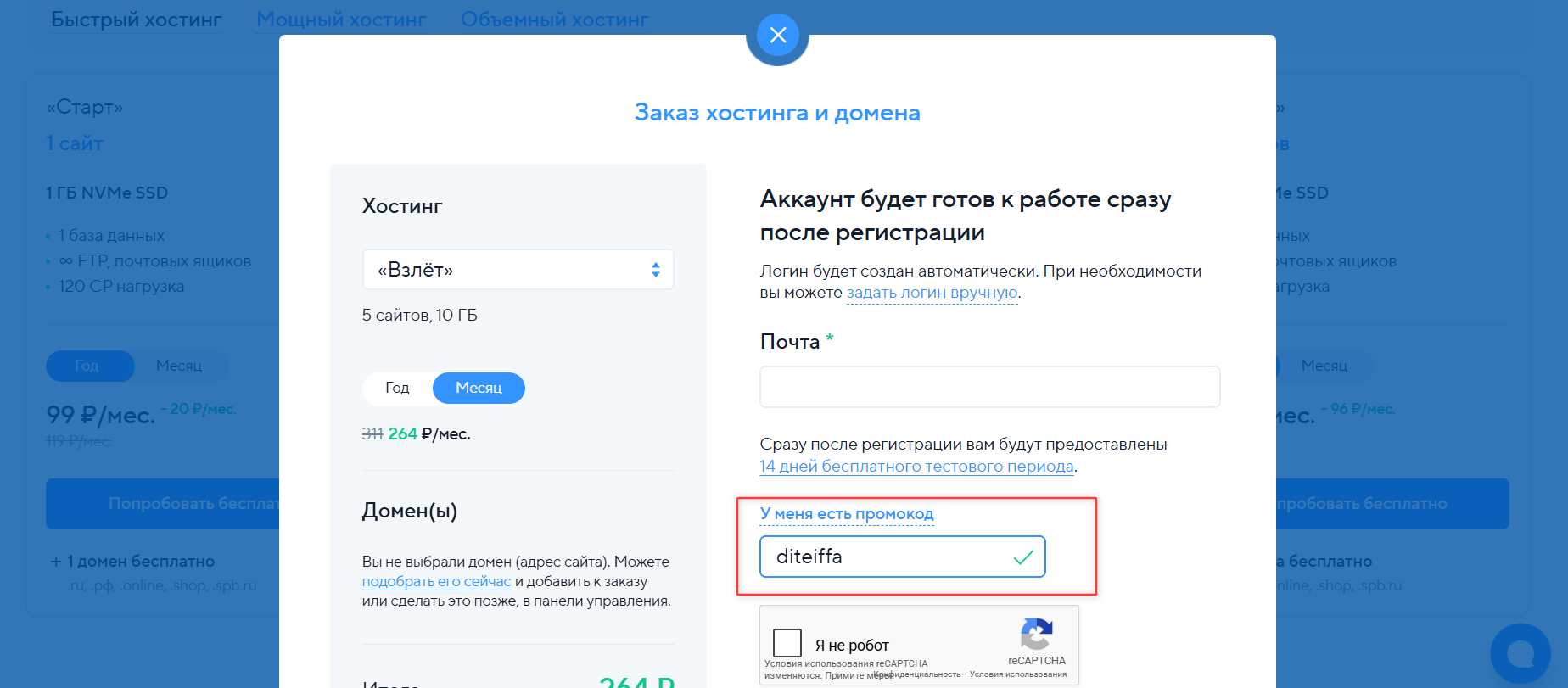Click the 5 сайтов, 10 ГБ description text

click(420, 315)
